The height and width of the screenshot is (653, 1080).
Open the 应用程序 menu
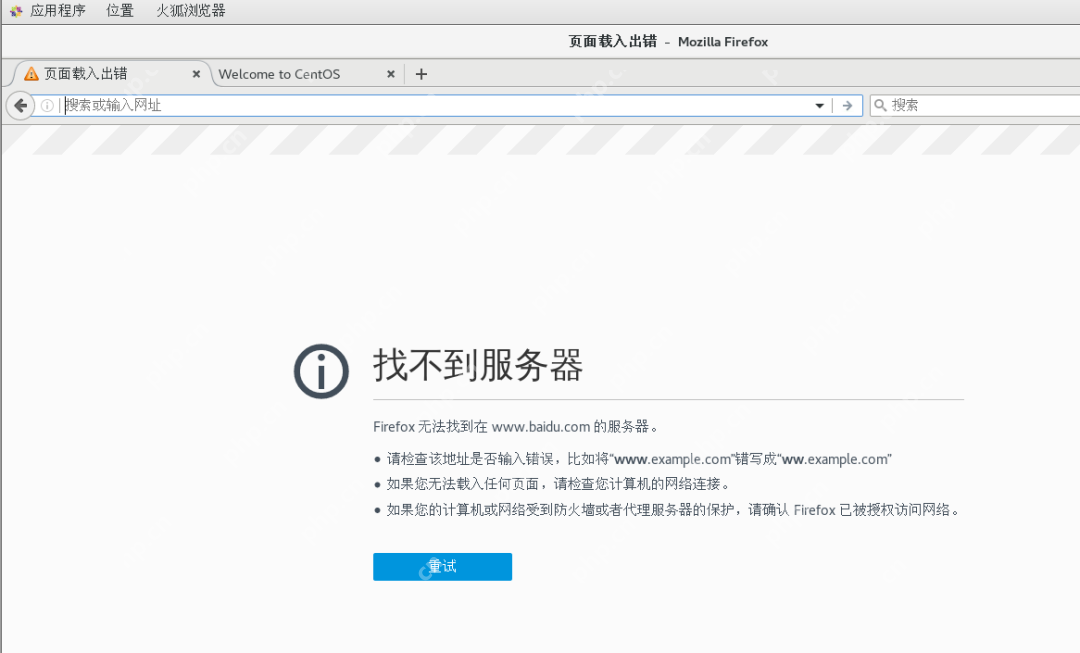[58, 10]
